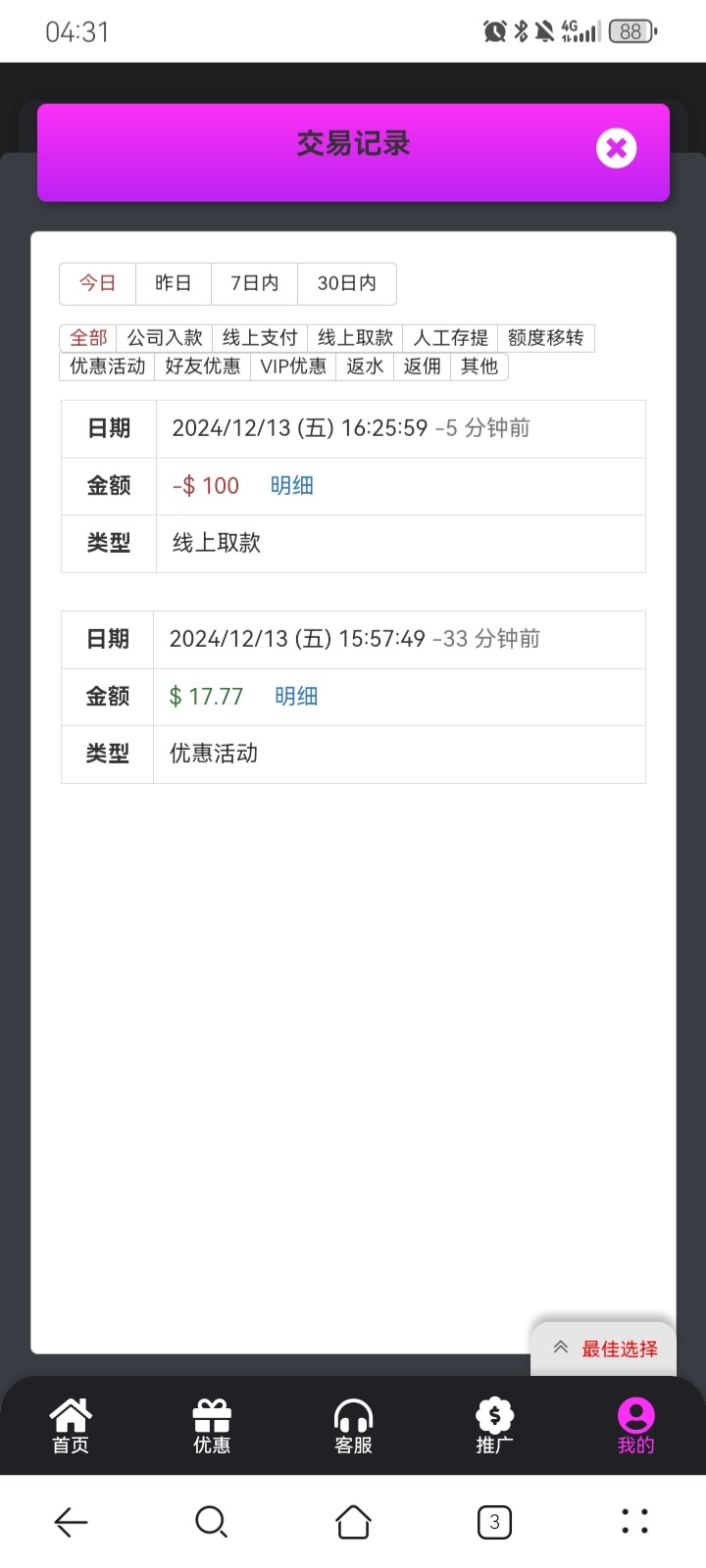Filter by 返水 type
706x1568 pixels.
pyautogui.click(x=365, y=367)
